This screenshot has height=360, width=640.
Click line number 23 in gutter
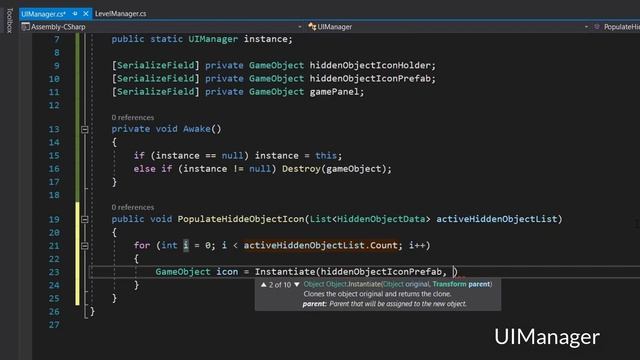(x=54, y=272)
